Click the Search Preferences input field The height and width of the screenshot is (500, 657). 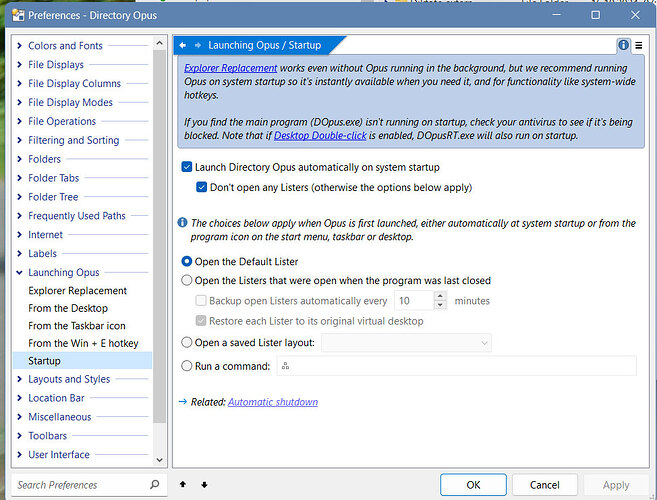pyautogui.click(x=80, y=485)
